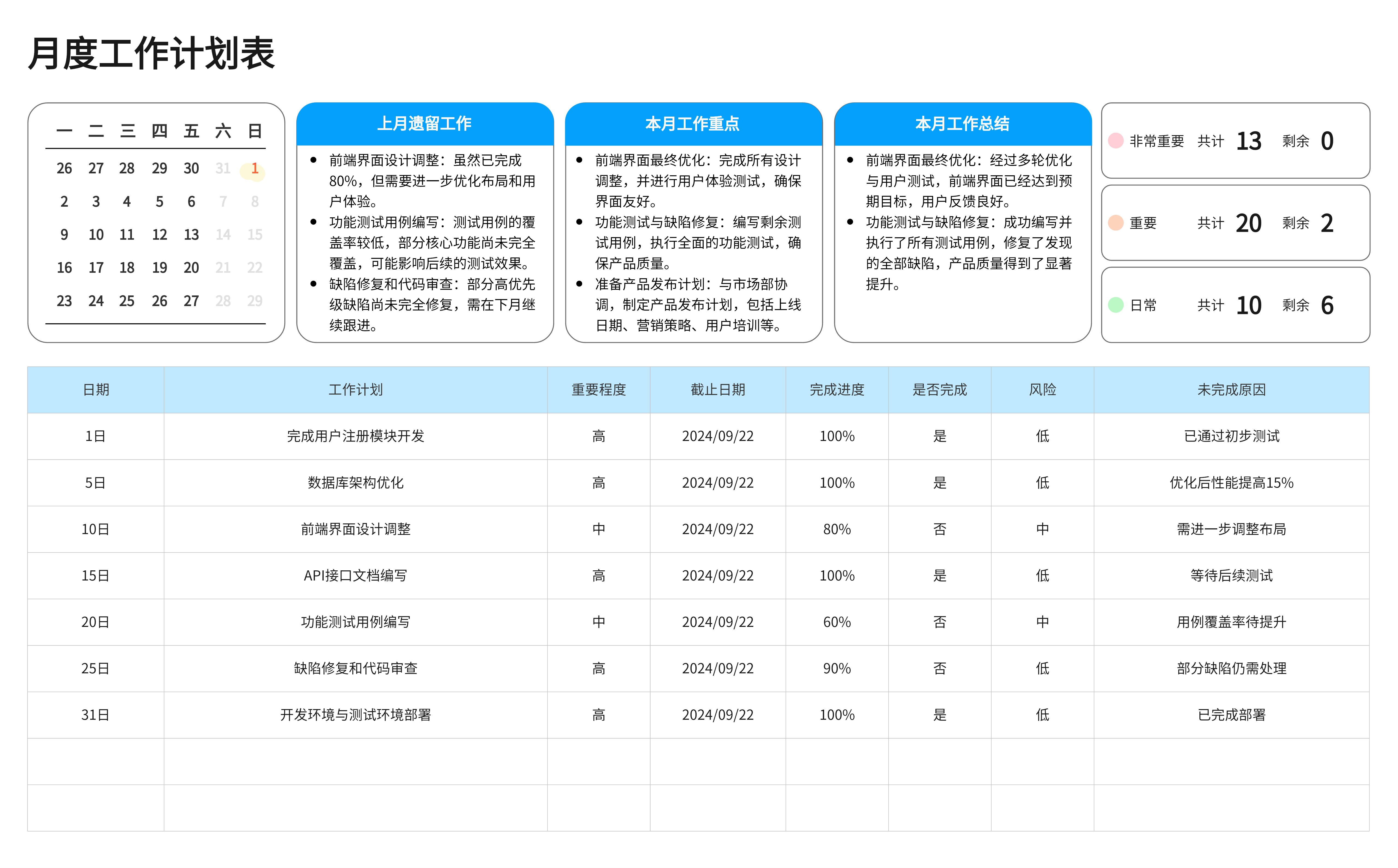The width and height of the screenshot is (1398, 868).
Task: Open the 截止日期 cell for 开发环境与测试环境部署
Action: pos(717,715)
